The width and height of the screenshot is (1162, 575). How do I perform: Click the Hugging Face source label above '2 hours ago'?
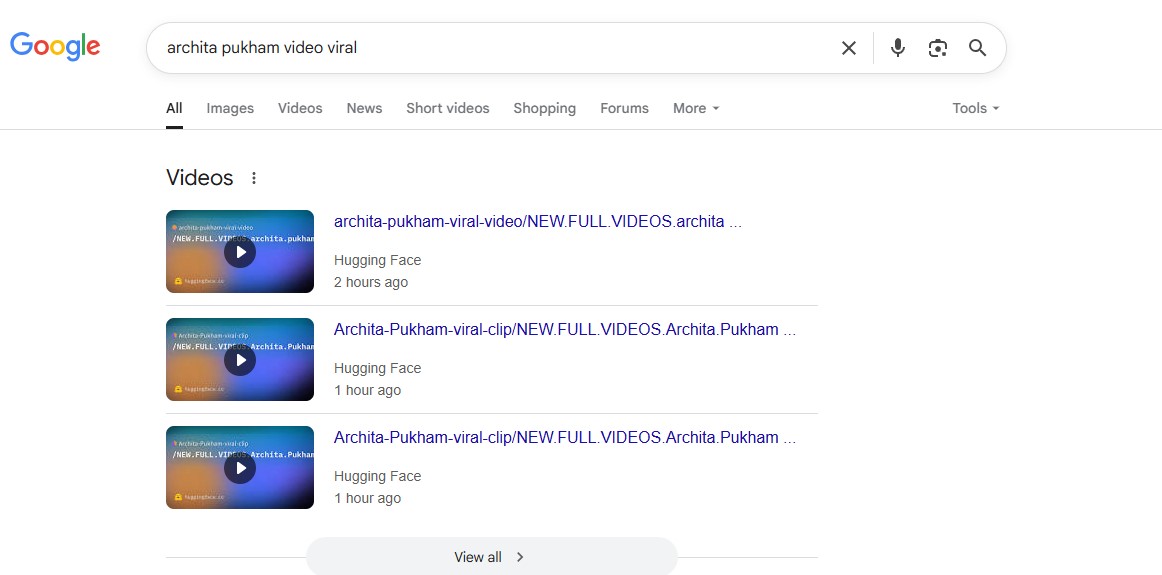click(377, 260)
